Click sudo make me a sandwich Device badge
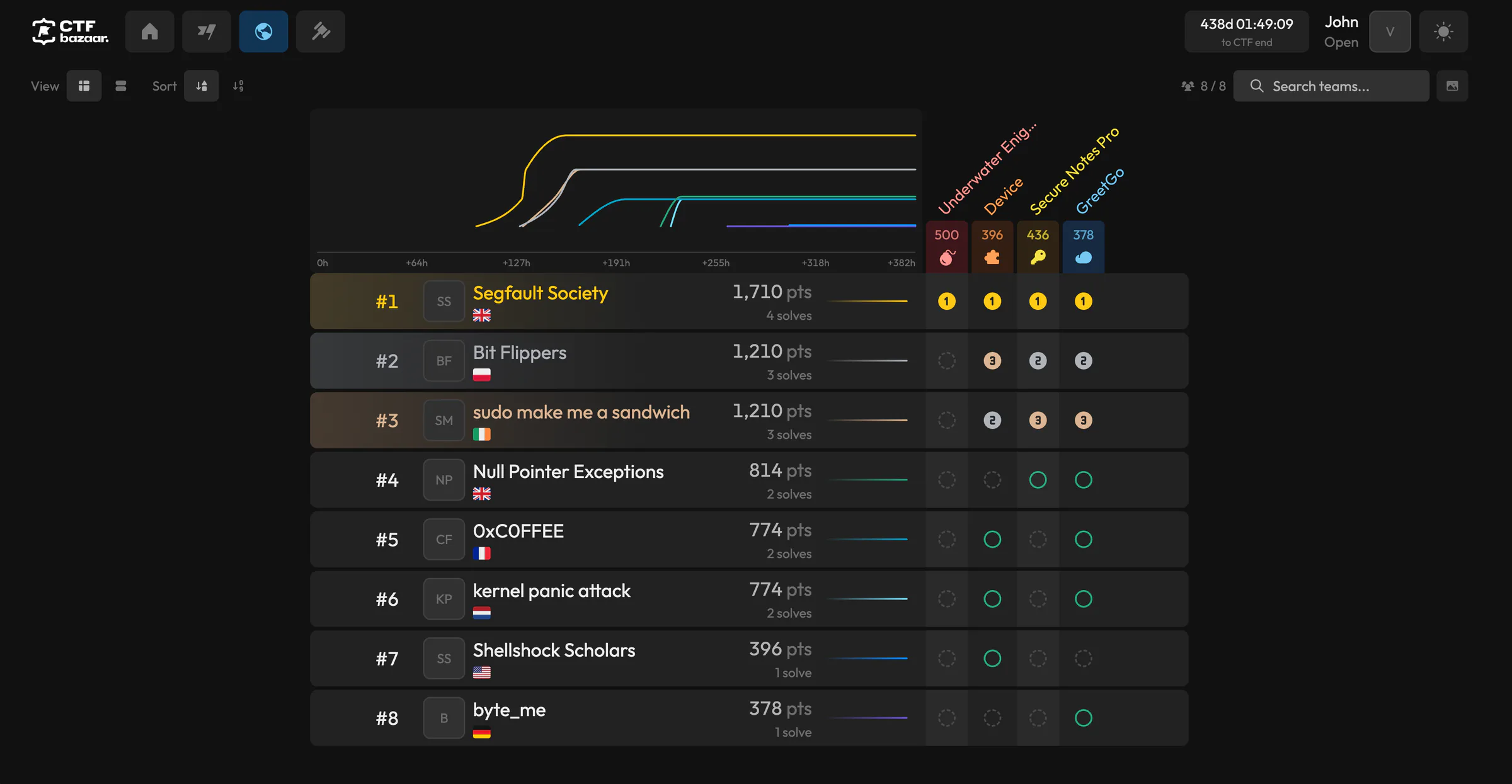Image resolution: width=1512 pixels, height=784 pixels. click(x=992, y=421)
